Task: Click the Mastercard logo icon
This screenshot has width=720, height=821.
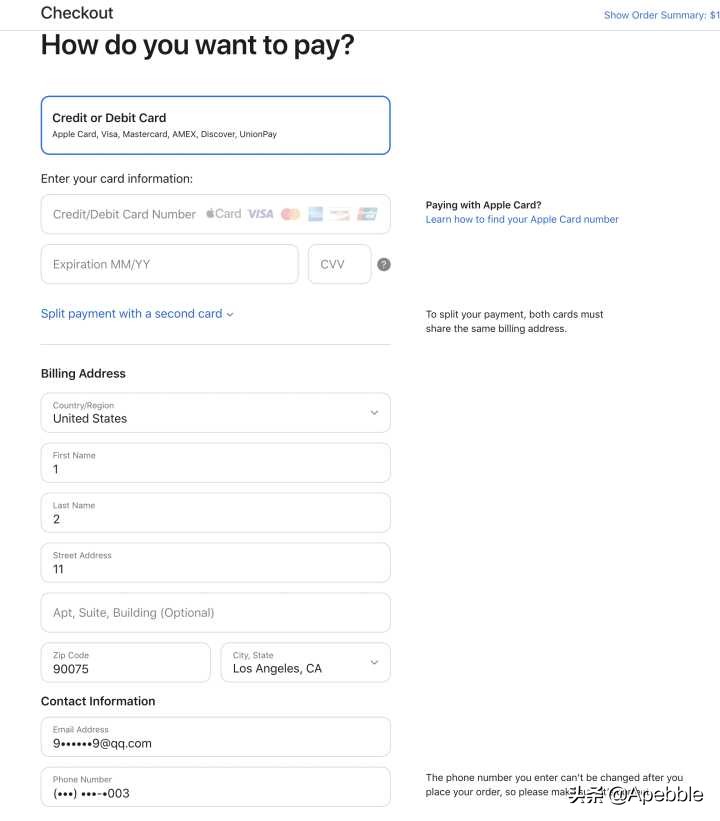Action: click(290, 214)
